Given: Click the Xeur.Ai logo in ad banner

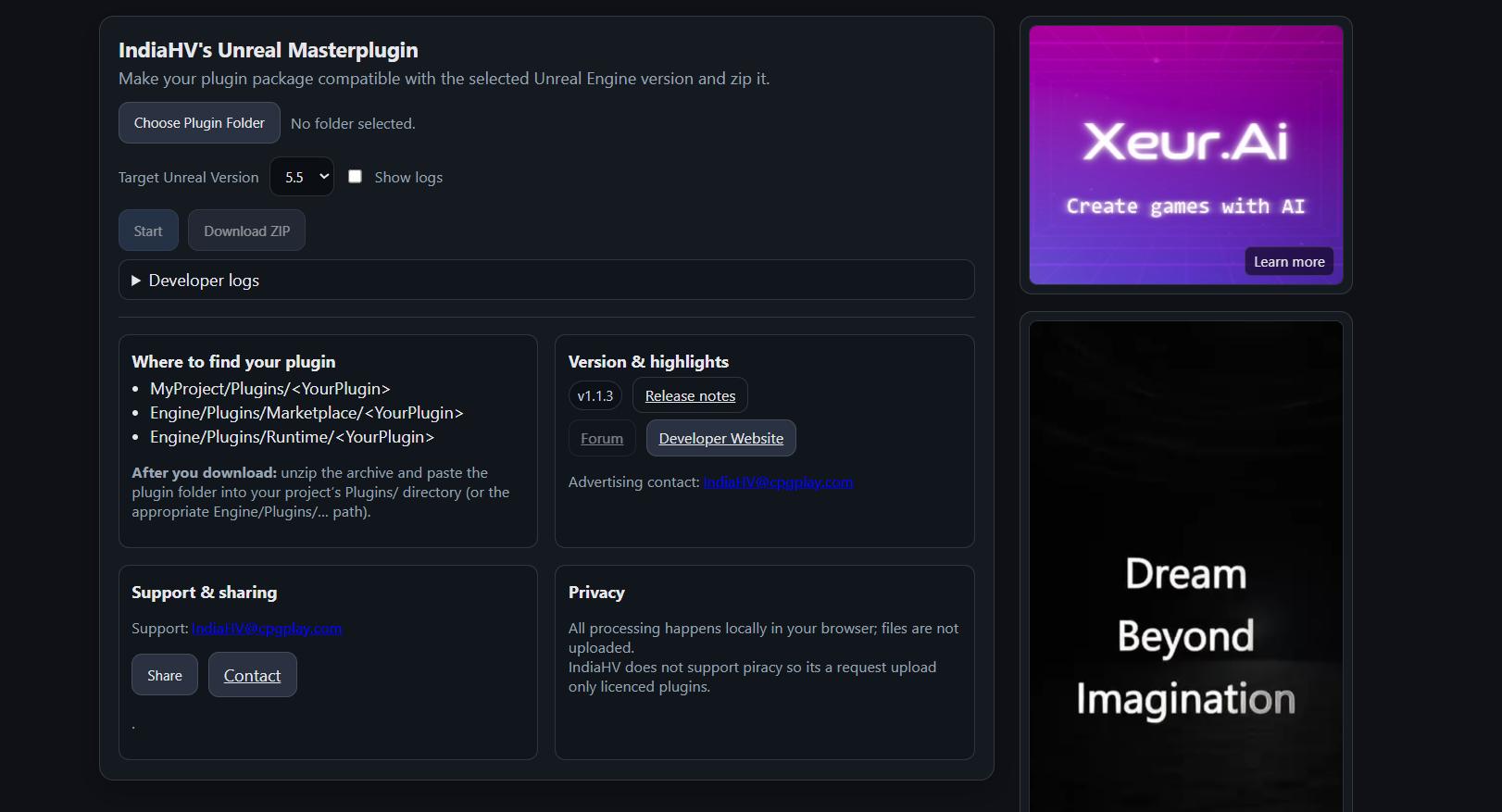Looking at the screenshot, I should coord(1185,142).
